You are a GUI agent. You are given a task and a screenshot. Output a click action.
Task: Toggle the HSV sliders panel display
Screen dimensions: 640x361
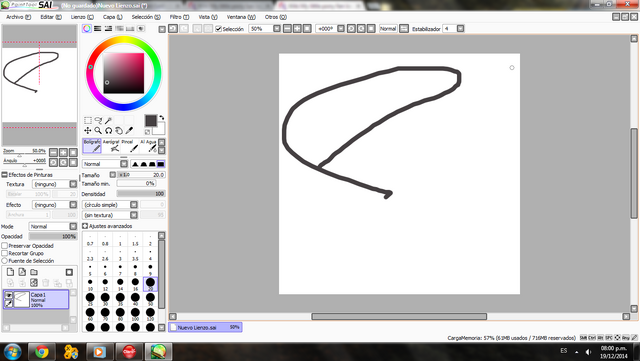point(108,28)
